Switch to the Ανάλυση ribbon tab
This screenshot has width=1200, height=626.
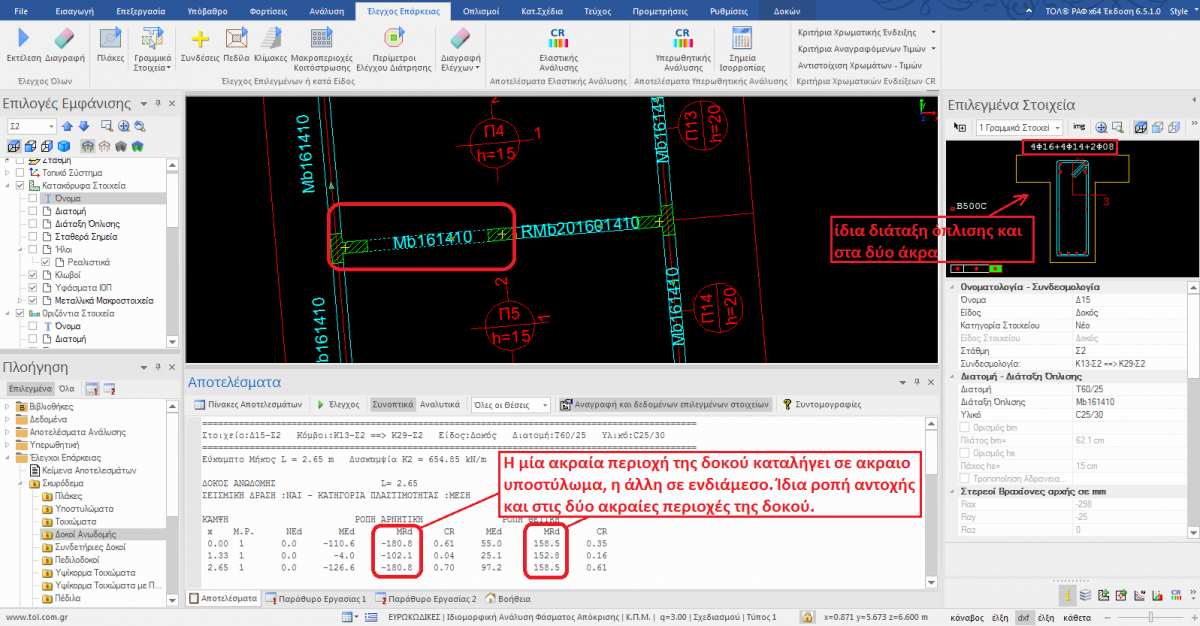325,9
